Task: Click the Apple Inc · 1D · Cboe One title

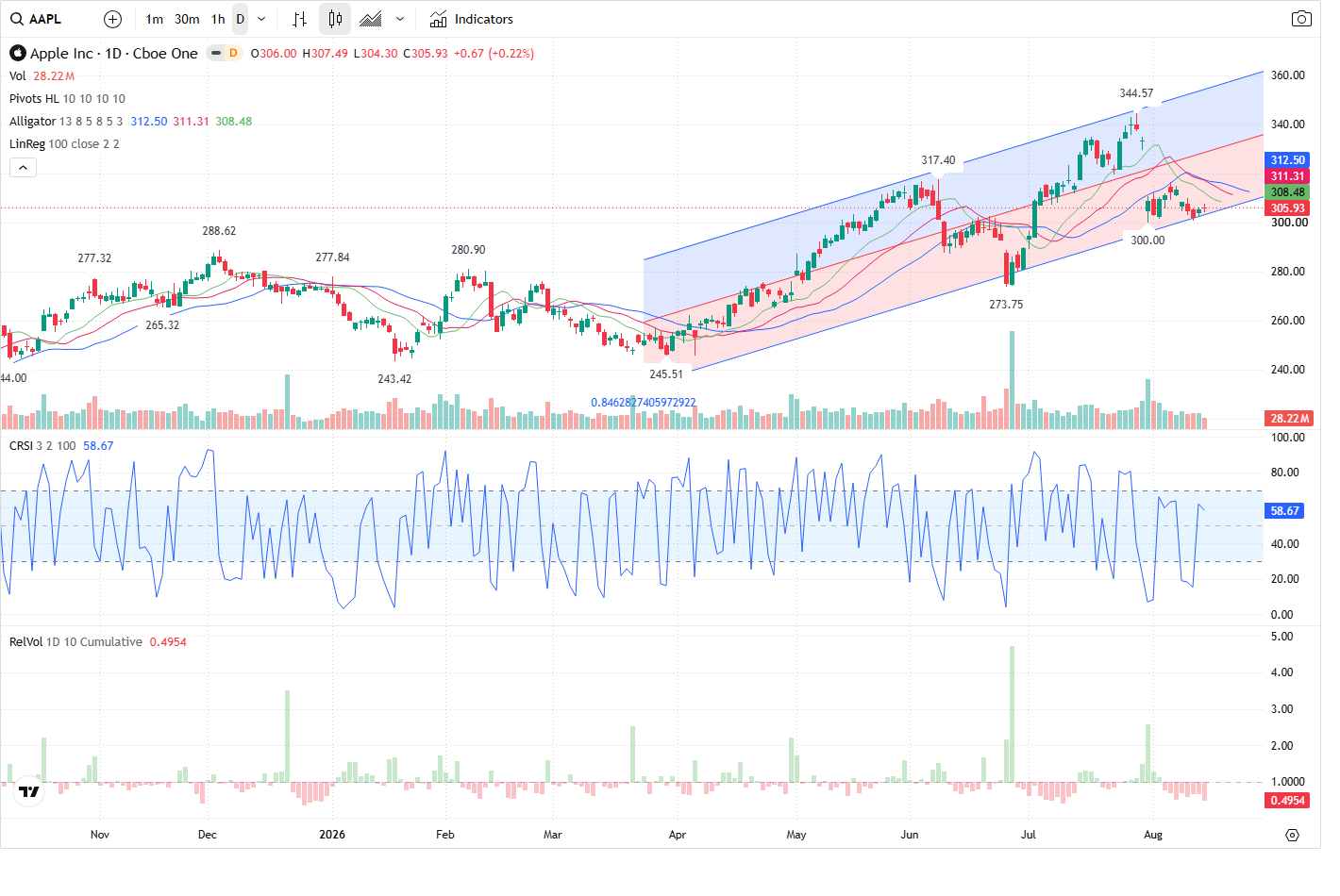Action: click(x=114, y=54)
